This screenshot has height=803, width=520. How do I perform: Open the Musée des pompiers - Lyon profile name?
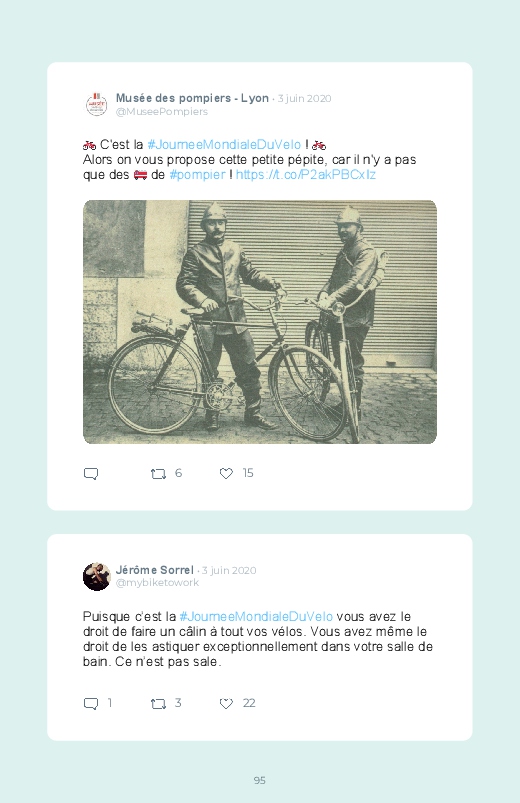(x=192, y=98)
